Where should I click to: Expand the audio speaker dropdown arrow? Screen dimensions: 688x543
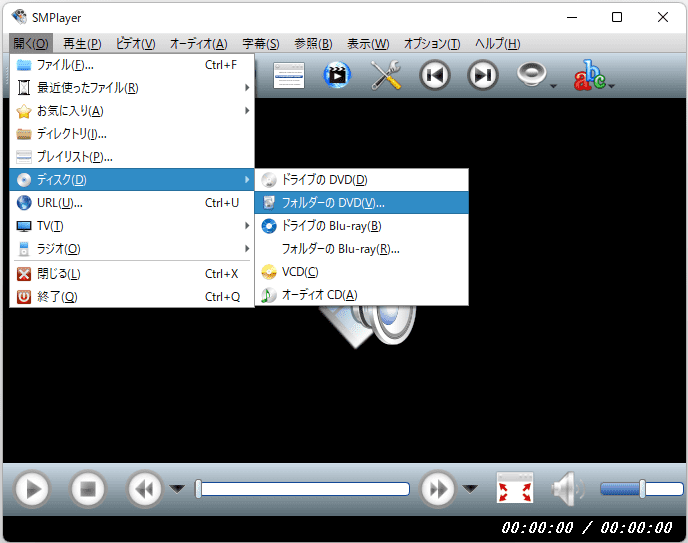(553, 86)
